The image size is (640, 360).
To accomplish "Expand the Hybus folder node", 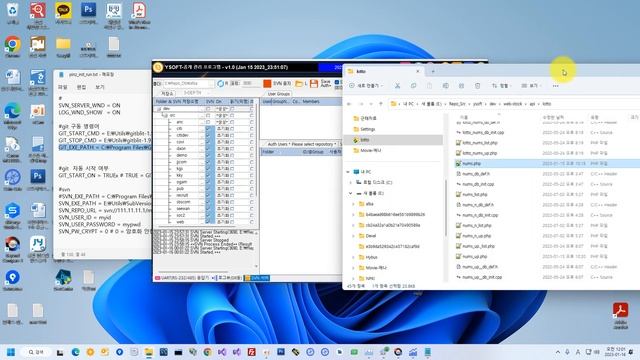I will coord(353,257).
